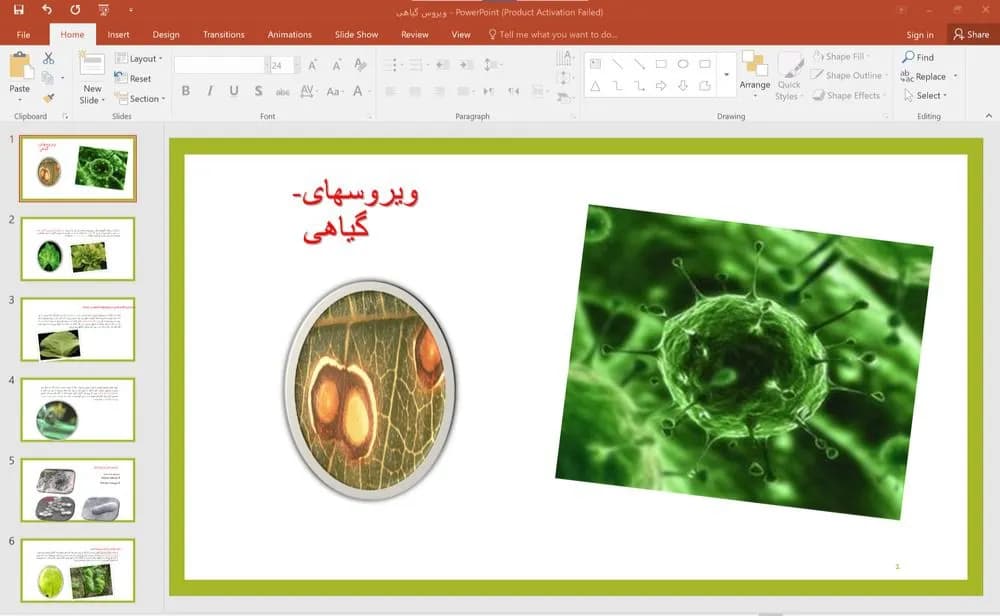Redo the last action
The width and height of the screenshot is (1000, 616).
coord(75,10)
